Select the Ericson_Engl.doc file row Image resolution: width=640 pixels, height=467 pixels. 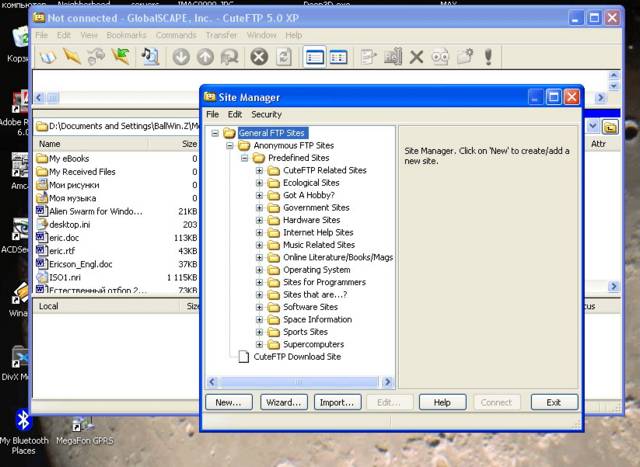coord(116,264)
